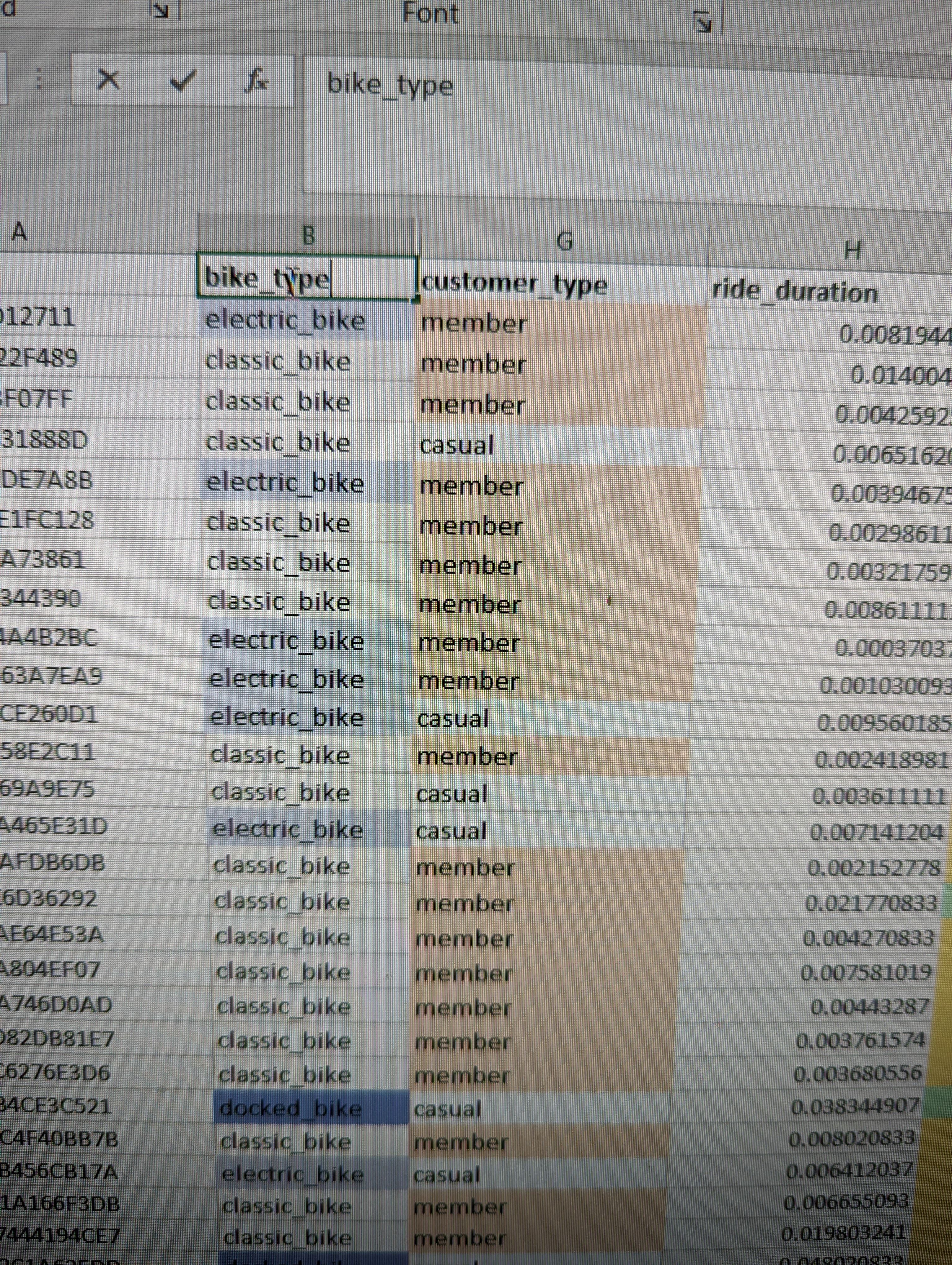Click the formula bar drag handle dots

pos(39,79)
